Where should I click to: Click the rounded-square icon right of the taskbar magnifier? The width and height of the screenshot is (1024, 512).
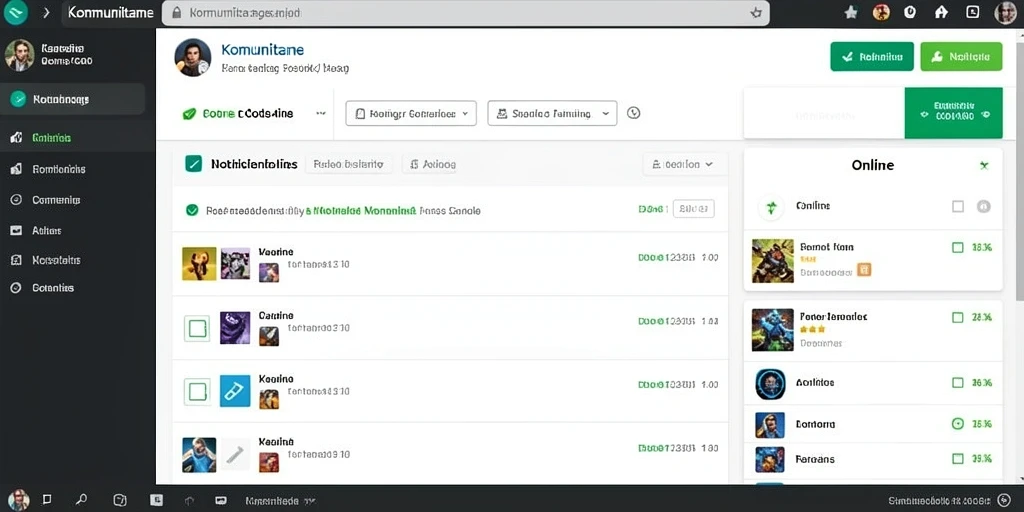(x=120, y=500)
